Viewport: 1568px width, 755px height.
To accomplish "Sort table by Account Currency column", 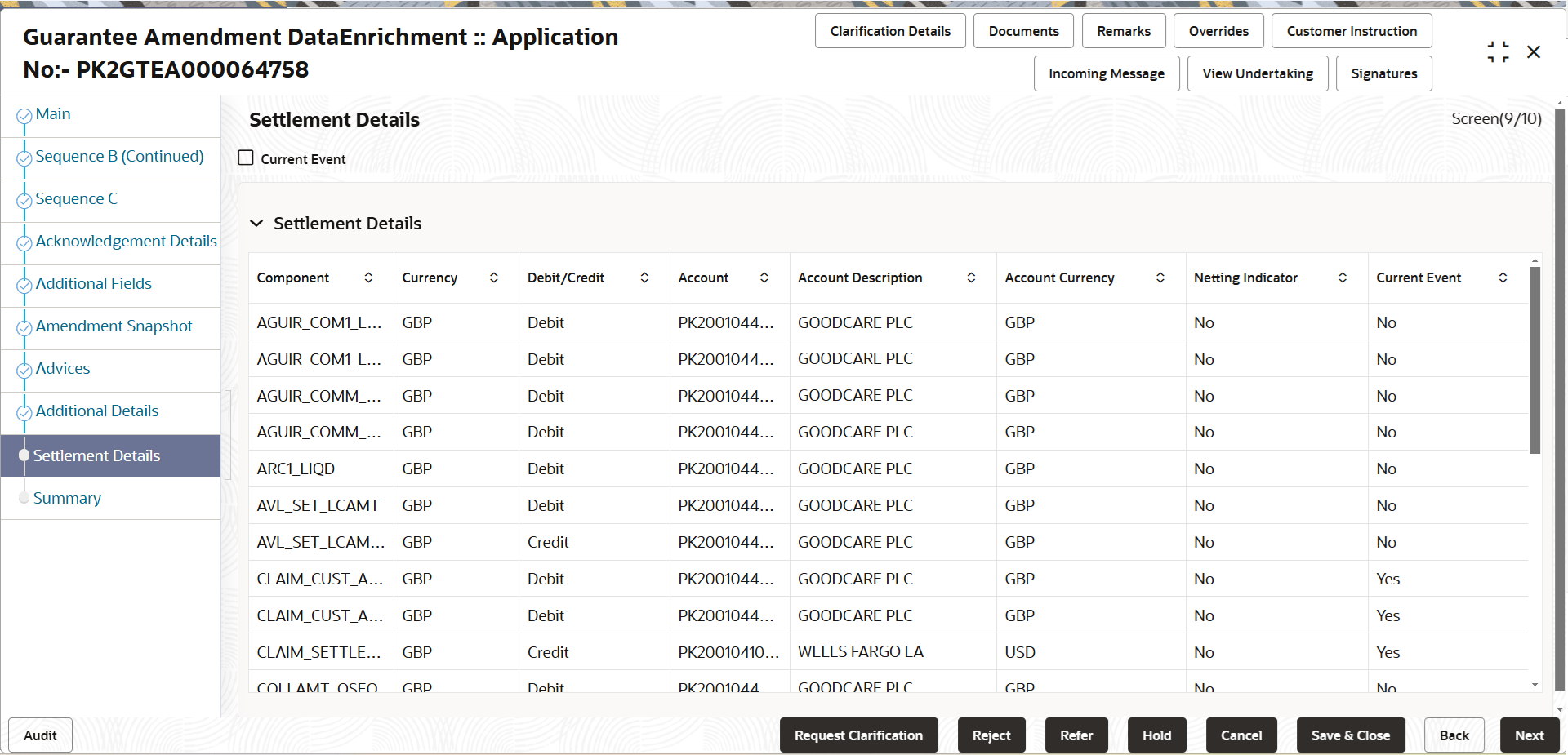I will coord(1160,278).
